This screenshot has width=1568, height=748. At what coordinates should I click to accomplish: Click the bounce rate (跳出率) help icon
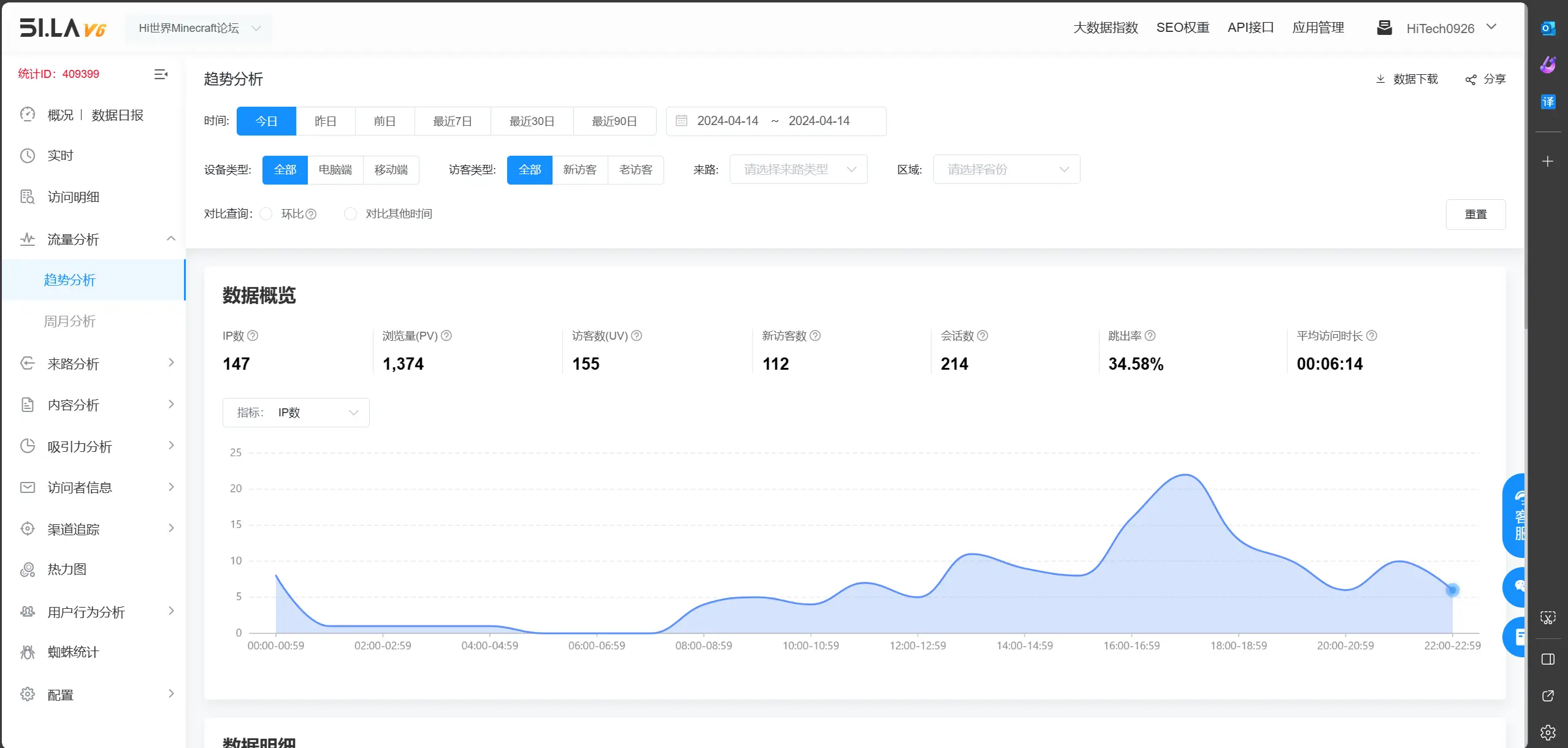coord(1150,336)
